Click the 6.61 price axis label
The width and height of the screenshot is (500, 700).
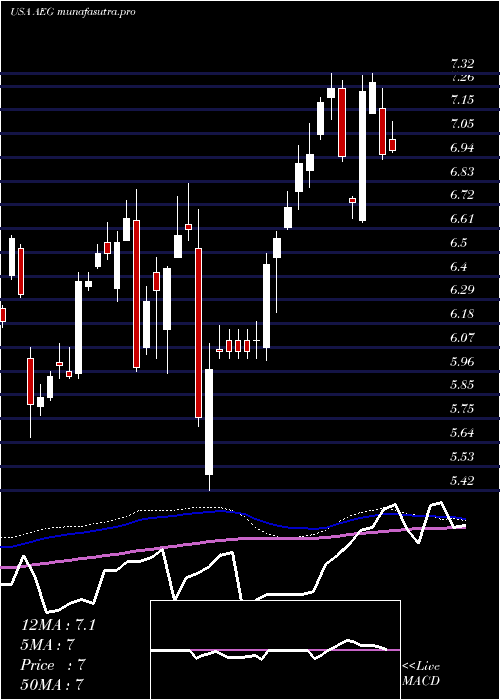click(462, 219)
